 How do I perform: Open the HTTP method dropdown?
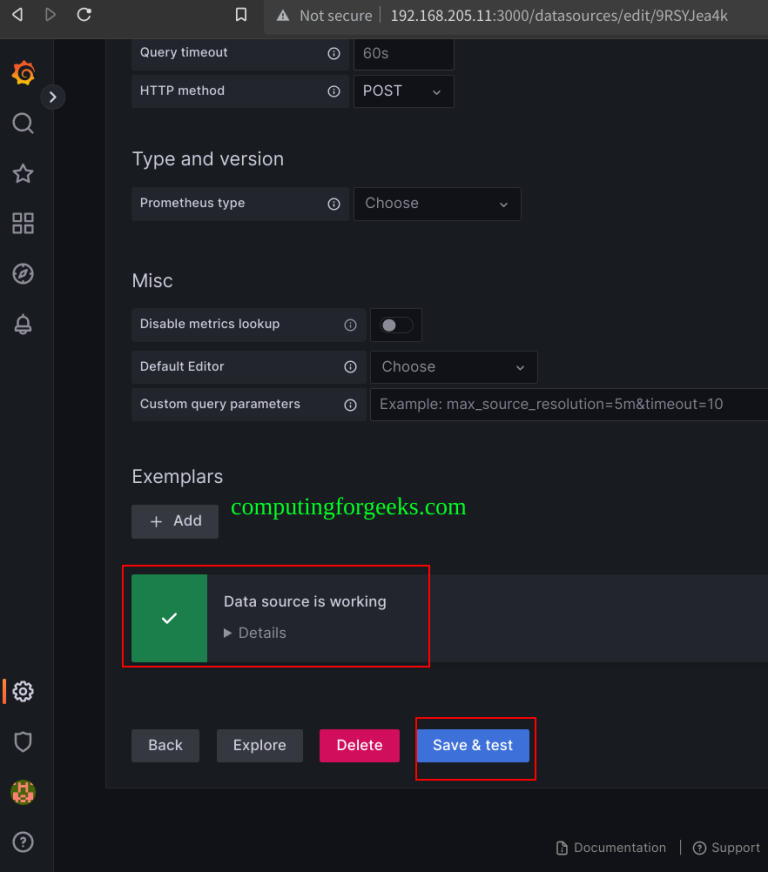403,91
